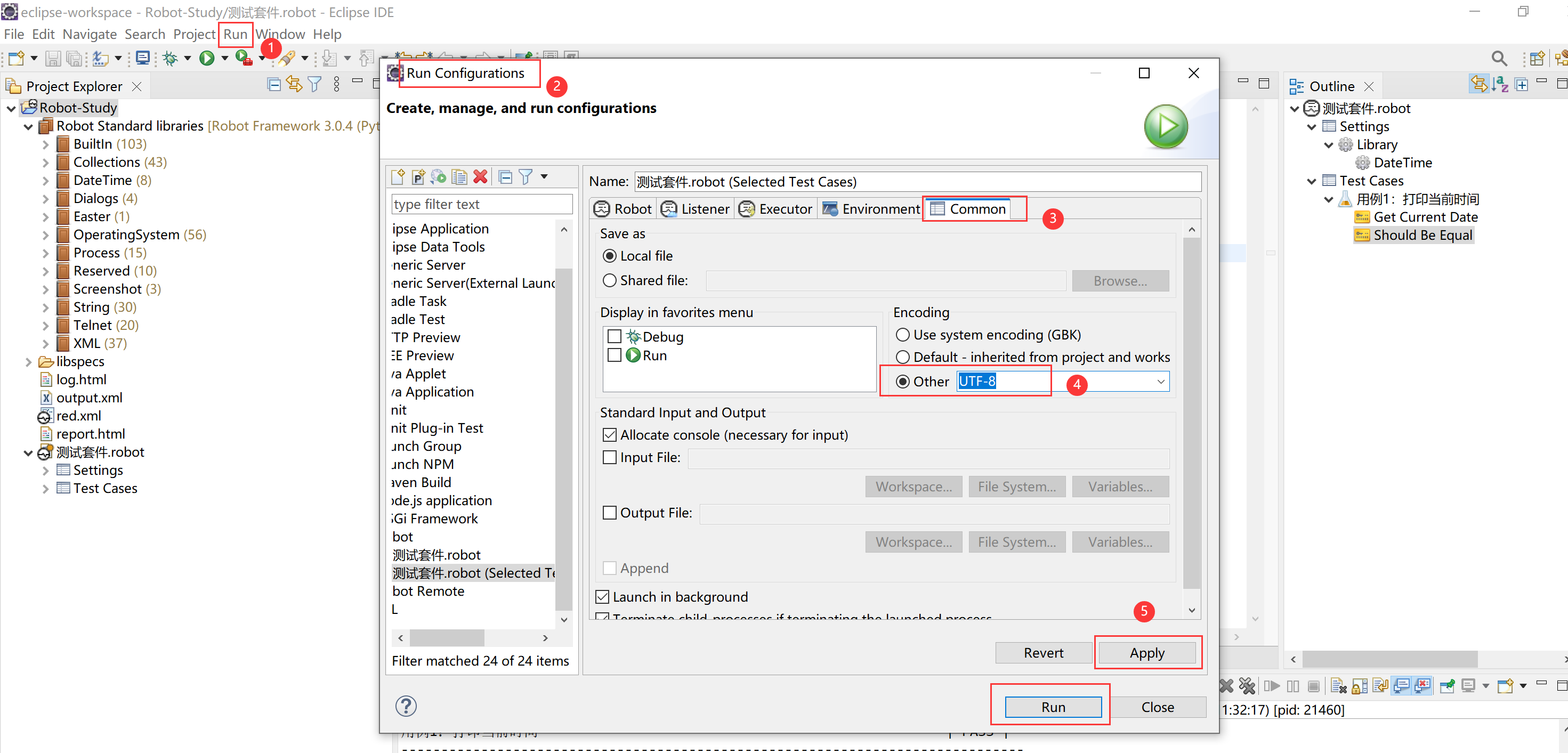
Task: Enable Debug in favorites menu
Action: click(614, 337)
